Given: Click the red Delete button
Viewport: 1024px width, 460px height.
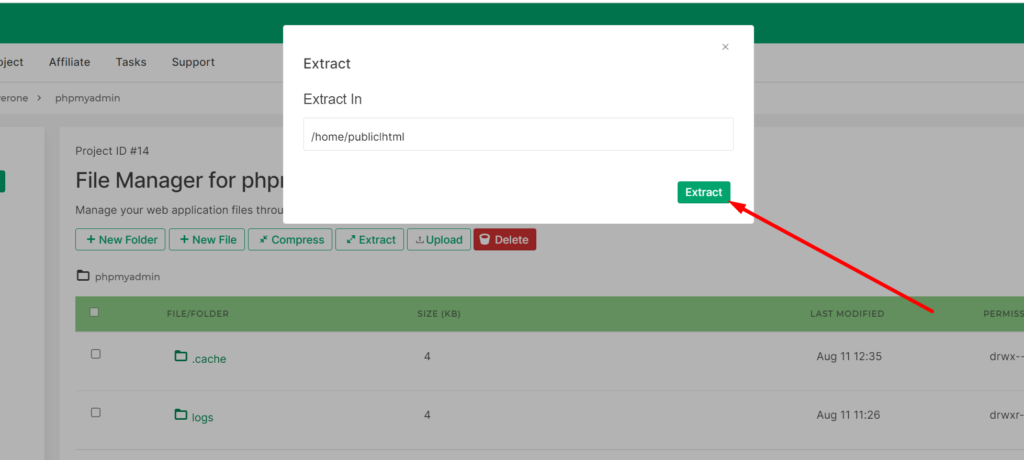Looking at the screenshot, I should (505, 240).
